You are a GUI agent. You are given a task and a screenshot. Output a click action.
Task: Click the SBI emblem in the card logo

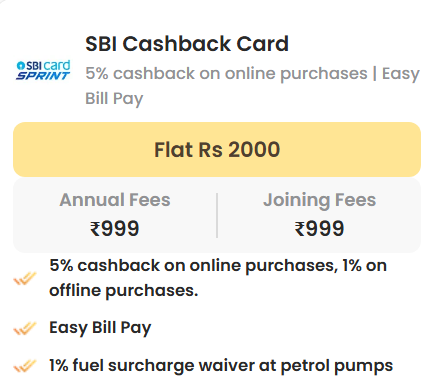(x=21, y=65)
